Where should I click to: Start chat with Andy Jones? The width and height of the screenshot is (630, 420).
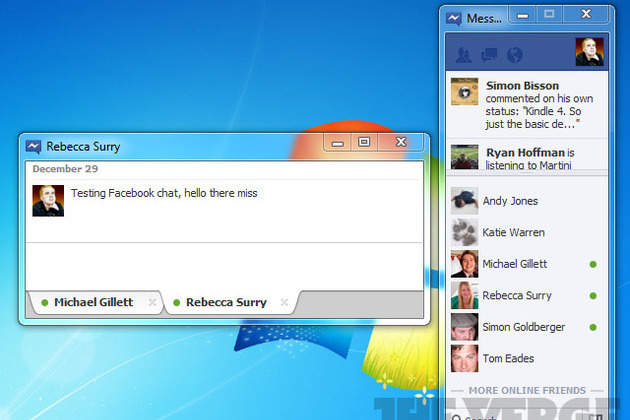[510, 201]
